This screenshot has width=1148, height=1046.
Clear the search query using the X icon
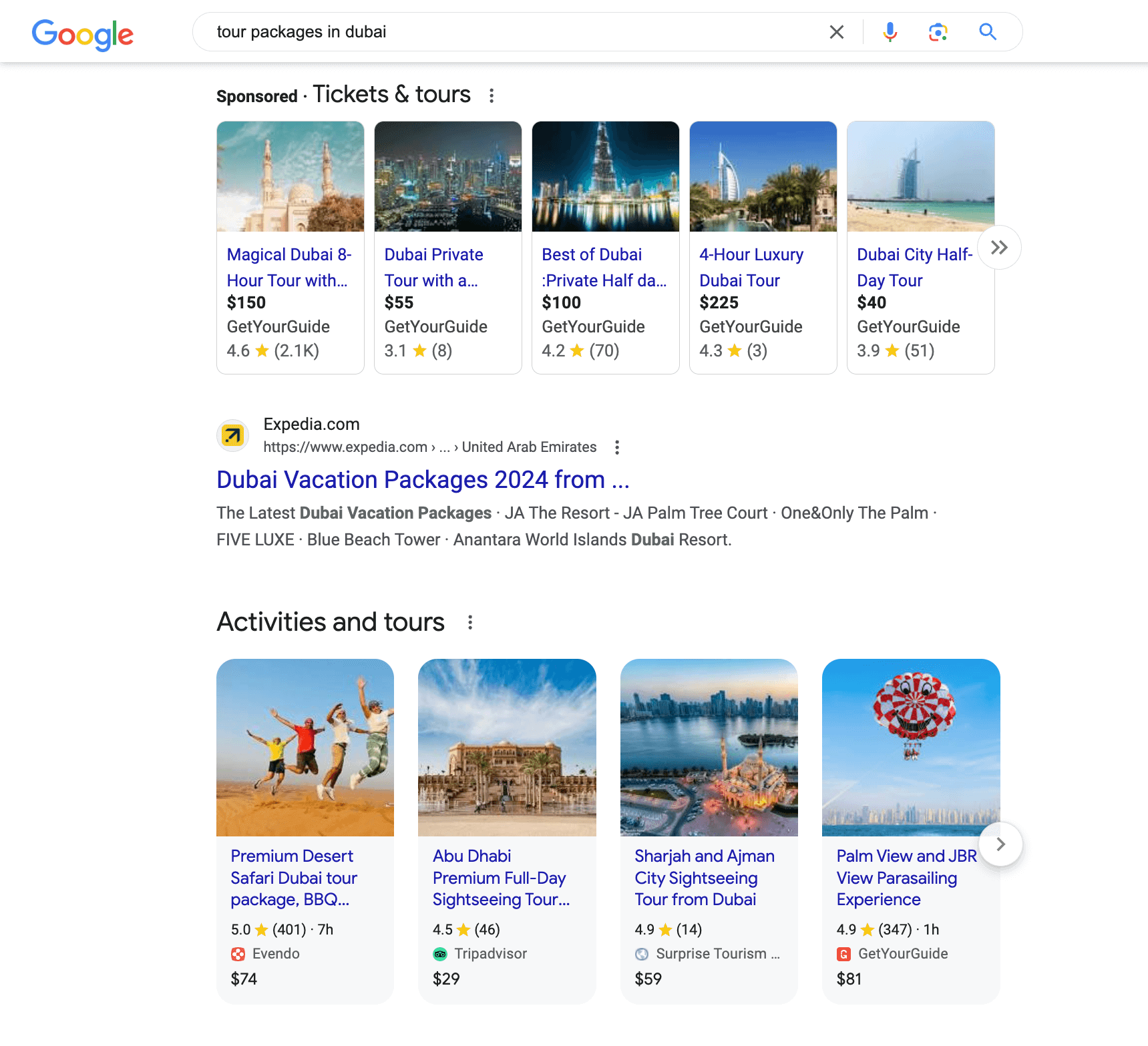[835, 31]
